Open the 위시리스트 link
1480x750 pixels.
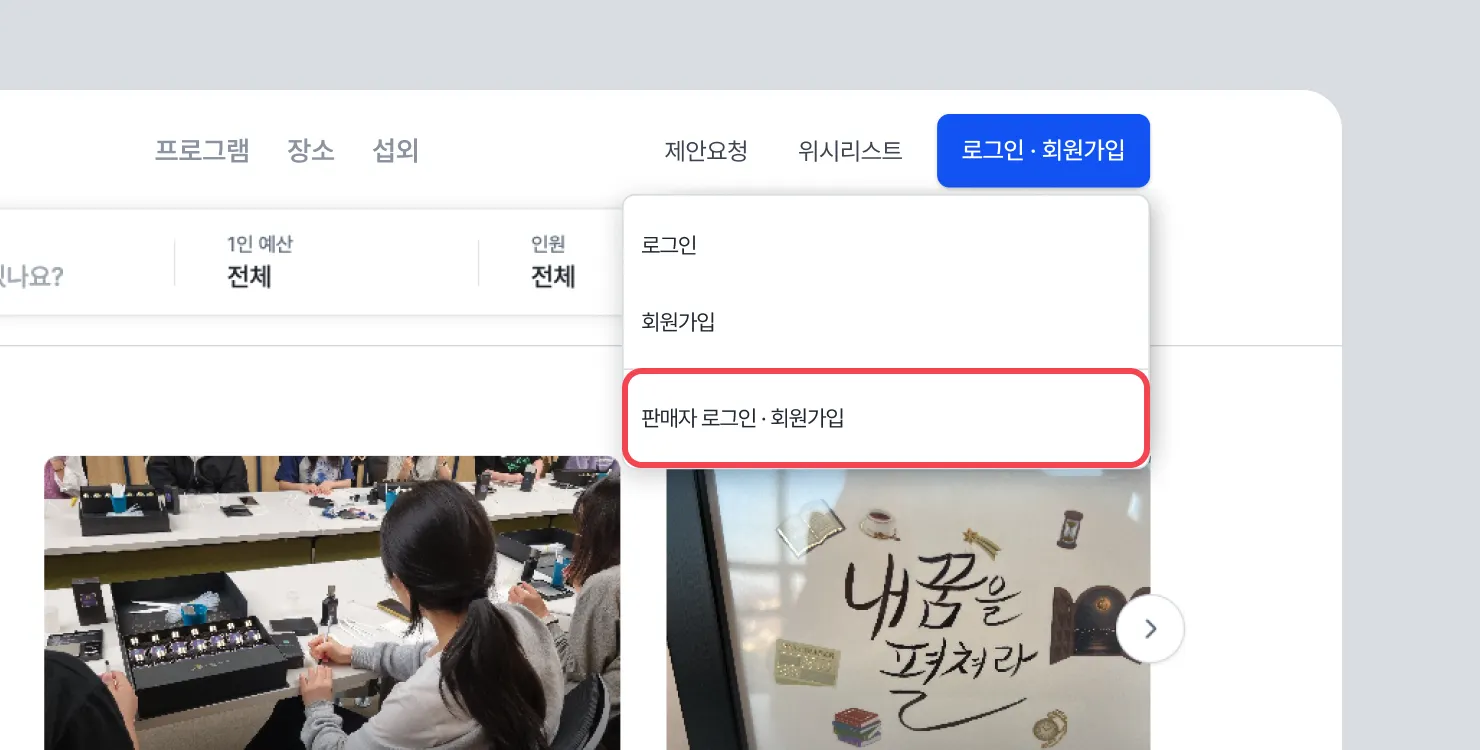[x=850, y=151]
